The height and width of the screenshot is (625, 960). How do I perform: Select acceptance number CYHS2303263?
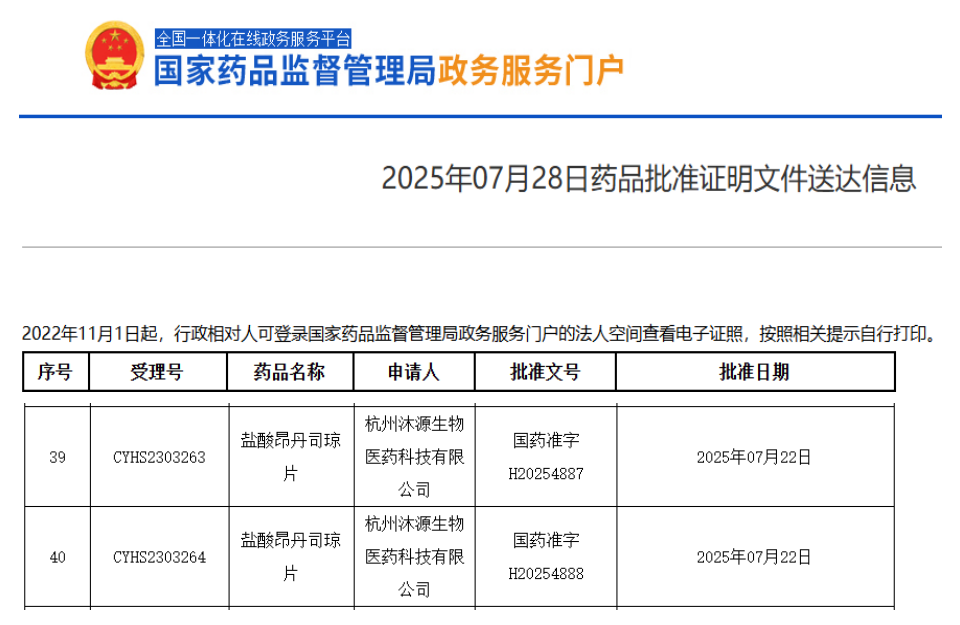pos(159,457)
